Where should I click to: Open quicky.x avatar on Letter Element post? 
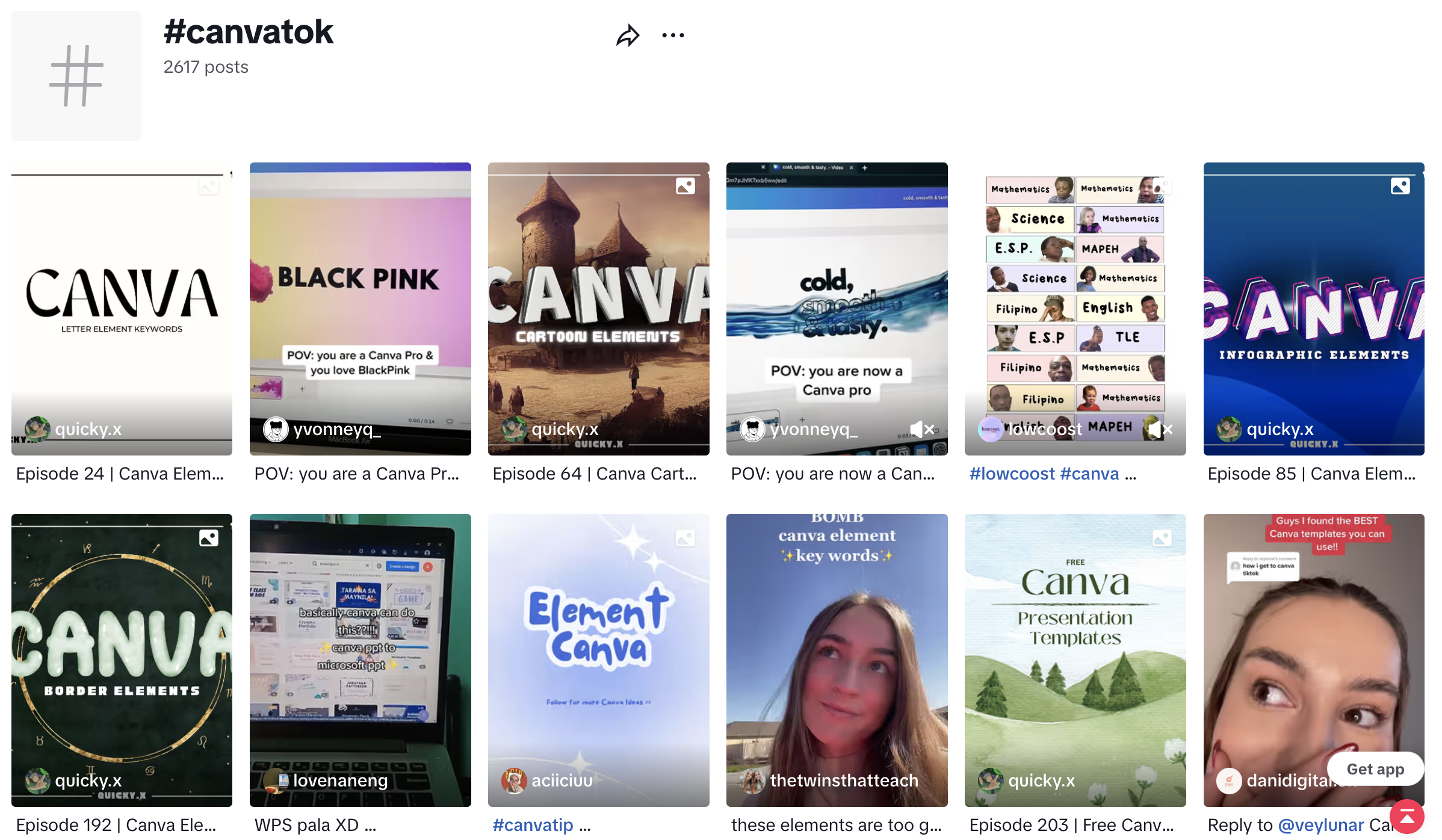coord(37,429)
